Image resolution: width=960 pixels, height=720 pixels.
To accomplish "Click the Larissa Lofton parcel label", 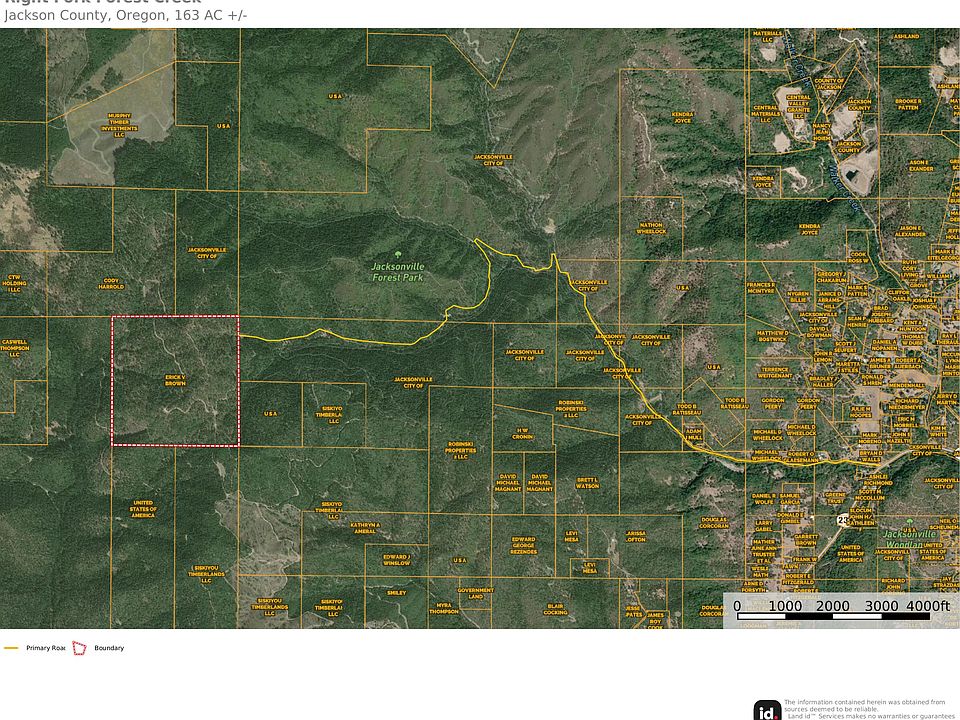I will (x=636, y=536).
